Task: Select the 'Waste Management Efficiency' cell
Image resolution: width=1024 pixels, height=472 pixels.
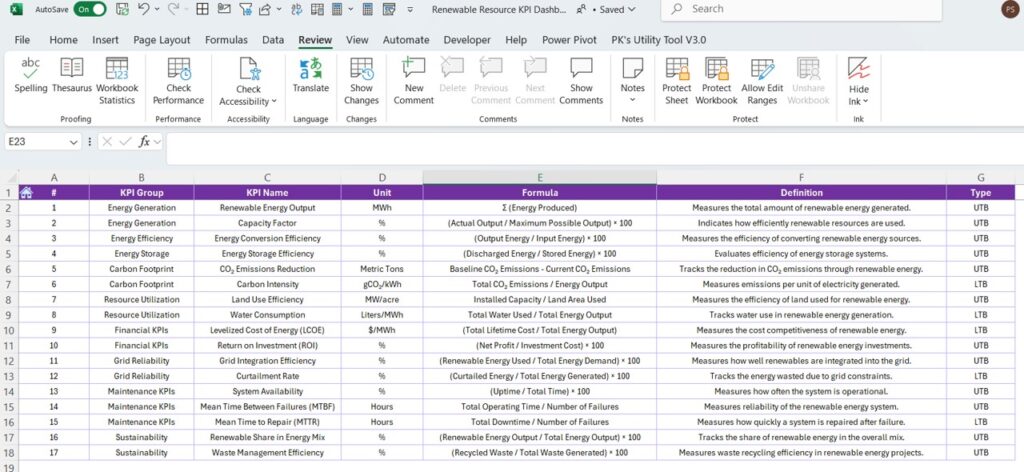Action: point(268,452)
